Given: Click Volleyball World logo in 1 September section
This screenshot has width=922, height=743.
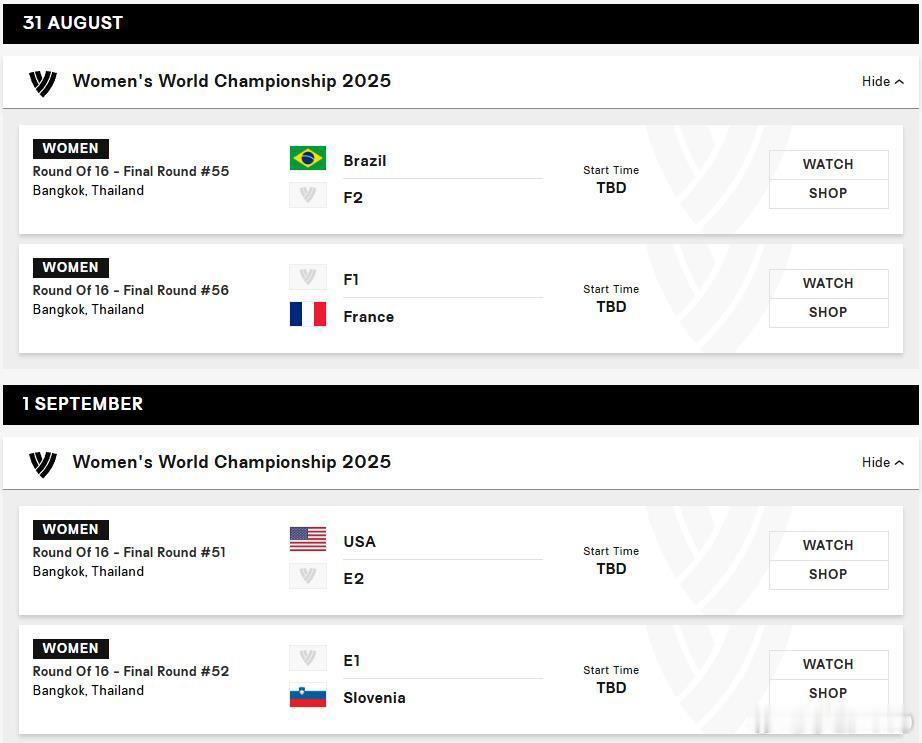Looking at the screenshot, I should coord(43,464).
